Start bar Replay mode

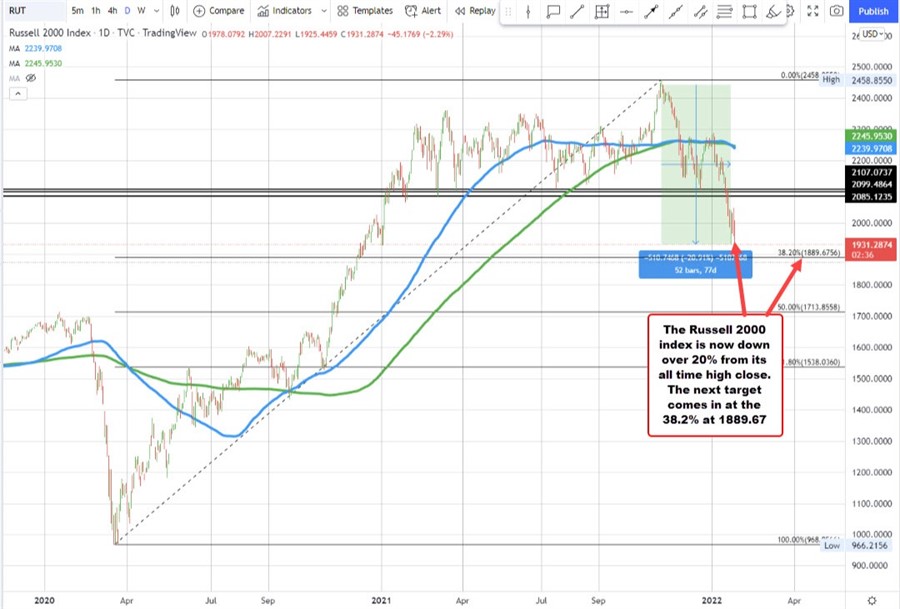click(475, 11)
